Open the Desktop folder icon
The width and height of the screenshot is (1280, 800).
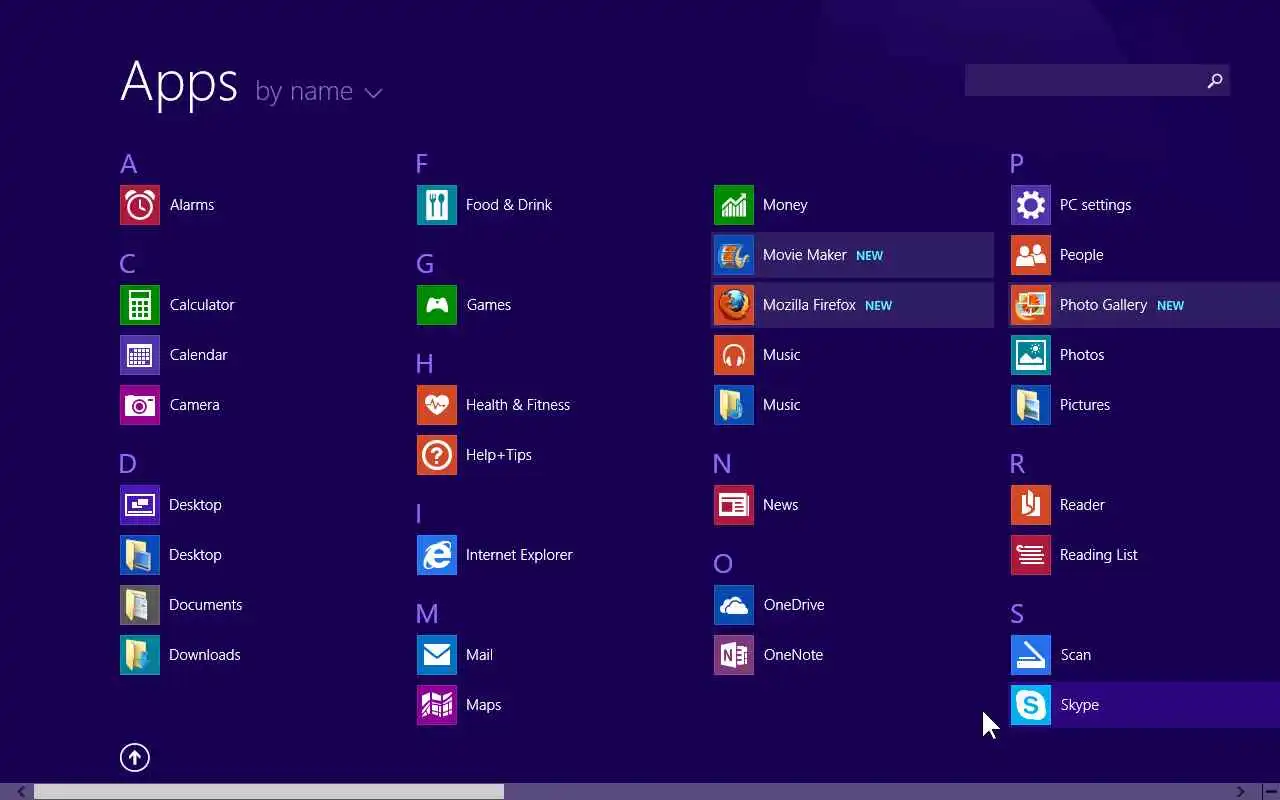click(140, 555)
